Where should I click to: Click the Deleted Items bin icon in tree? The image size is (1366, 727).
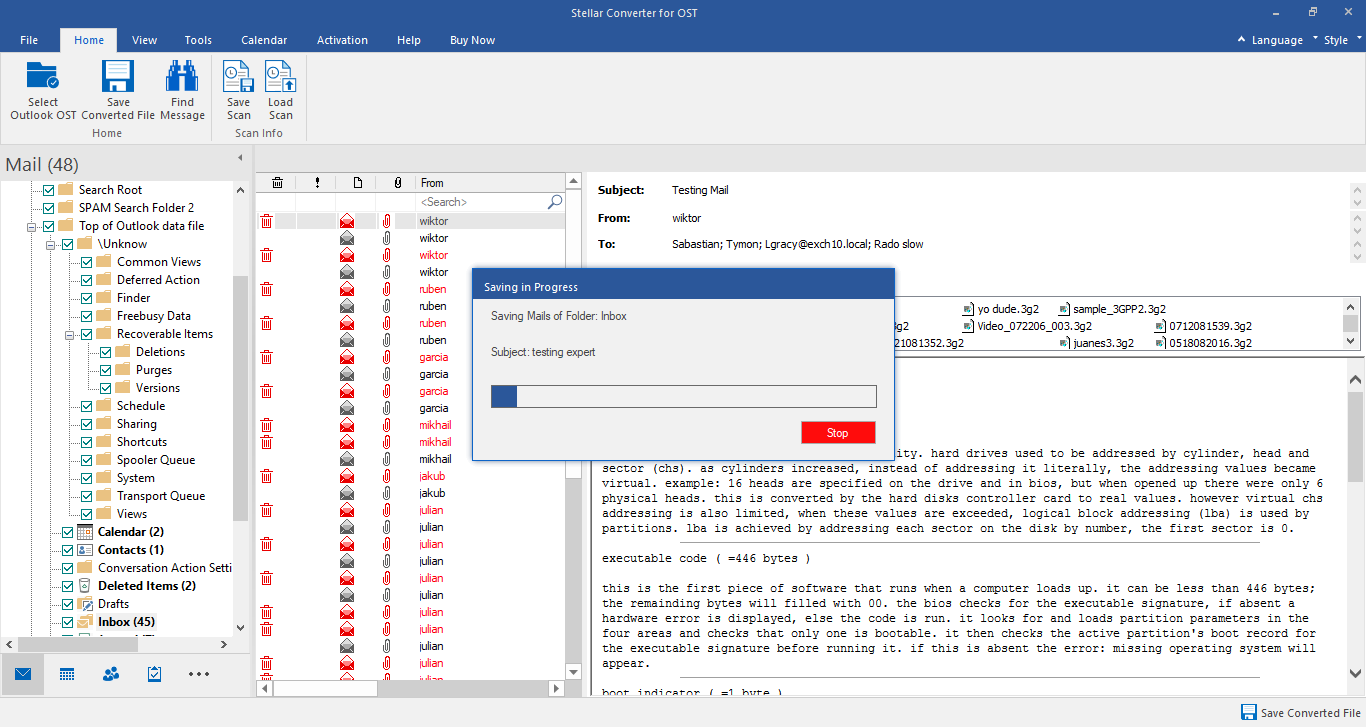[85, 586]
